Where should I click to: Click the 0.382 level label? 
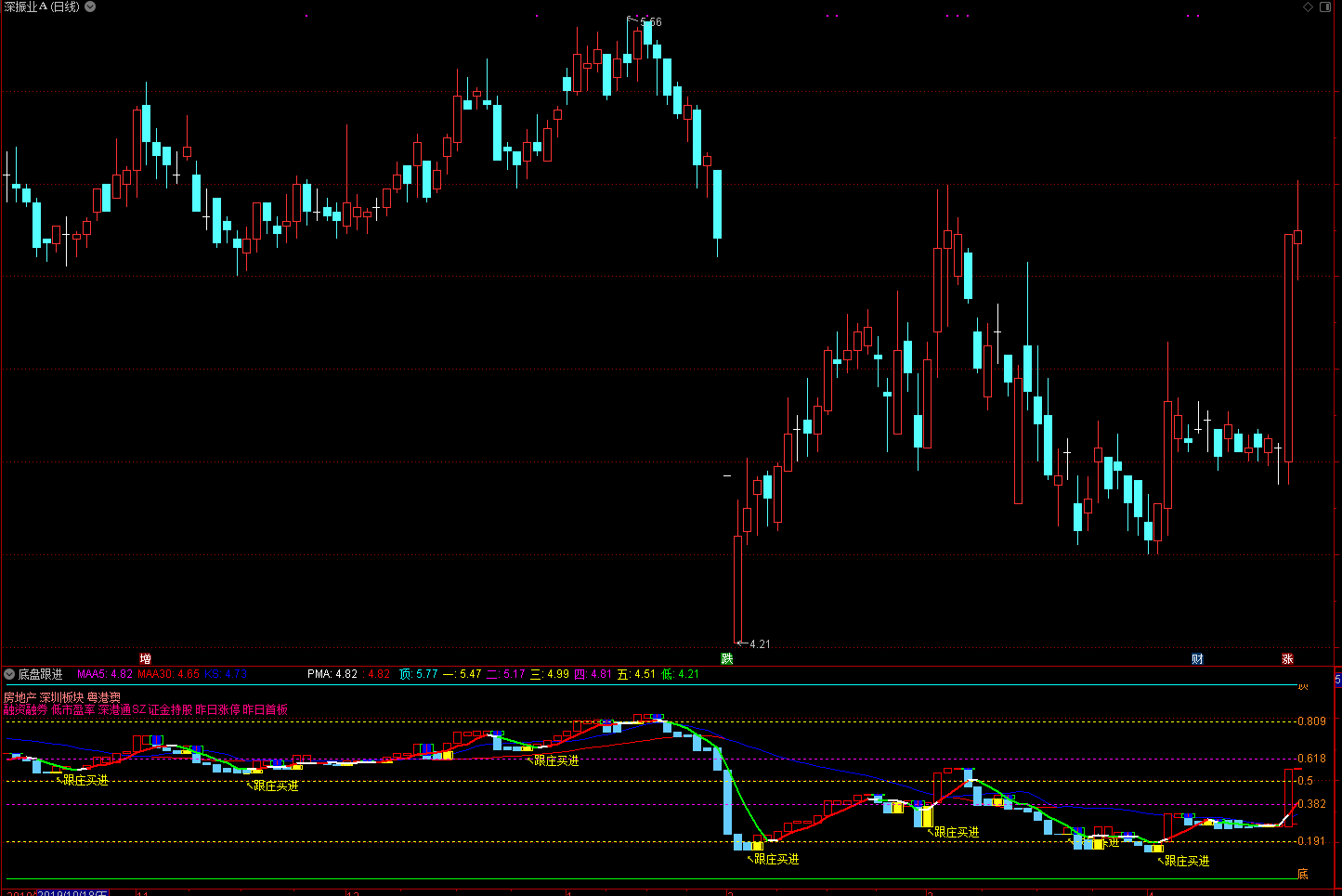coord(1311,804)
